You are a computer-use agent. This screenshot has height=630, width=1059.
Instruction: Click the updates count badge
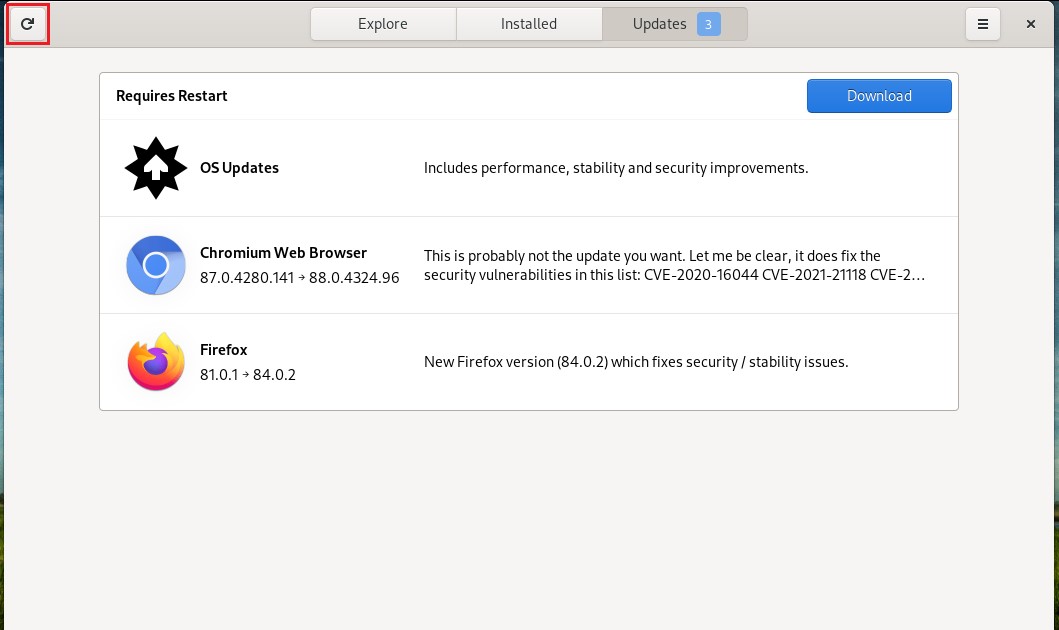[x=709, y=24]
